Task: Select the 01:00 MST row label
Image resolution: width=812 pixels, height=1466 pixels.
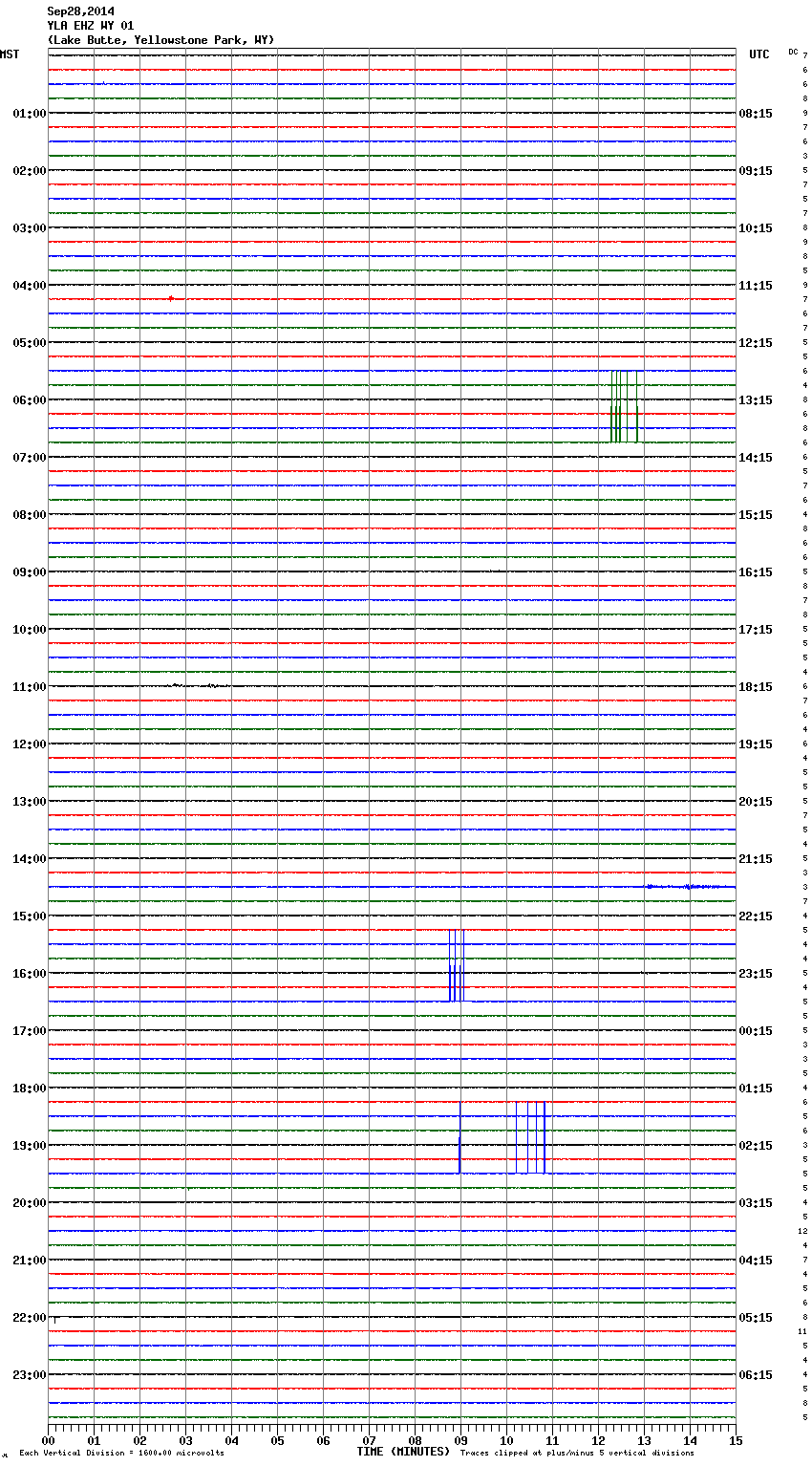Action: point(30,114)
